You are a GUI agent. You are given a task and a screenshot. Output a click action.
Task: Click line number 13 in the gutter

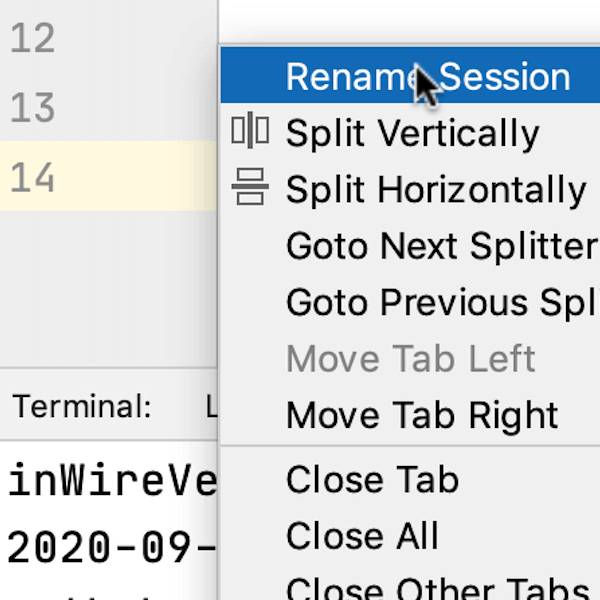point(32,108)
